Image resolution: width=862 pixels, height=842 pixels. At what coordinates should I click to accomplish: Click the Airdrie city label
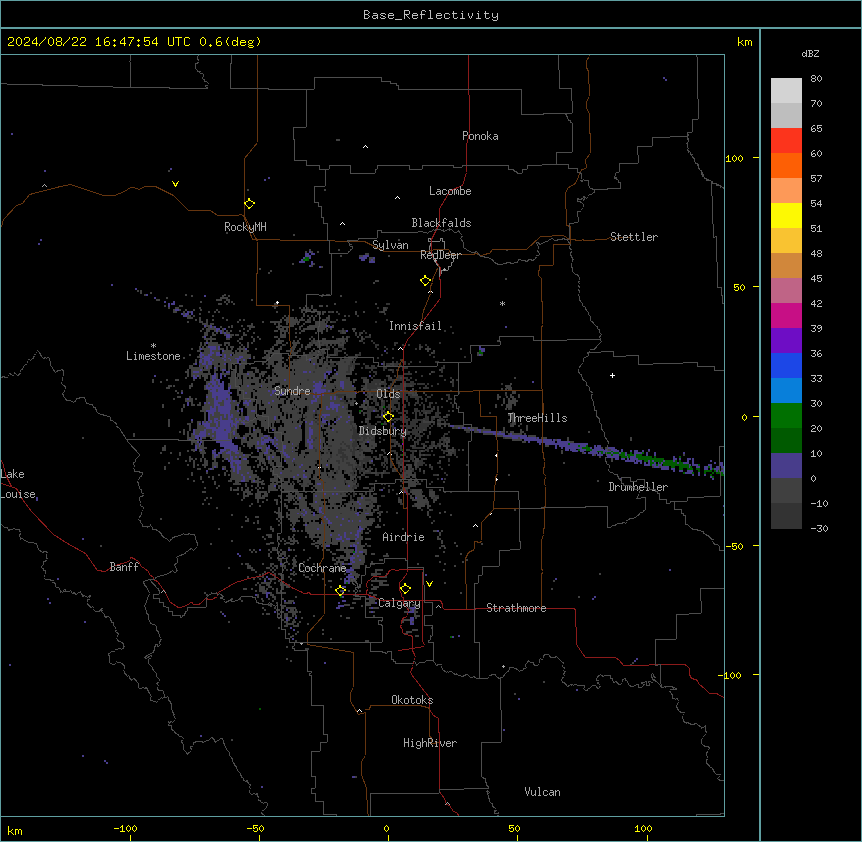click(x=403, y=537)
